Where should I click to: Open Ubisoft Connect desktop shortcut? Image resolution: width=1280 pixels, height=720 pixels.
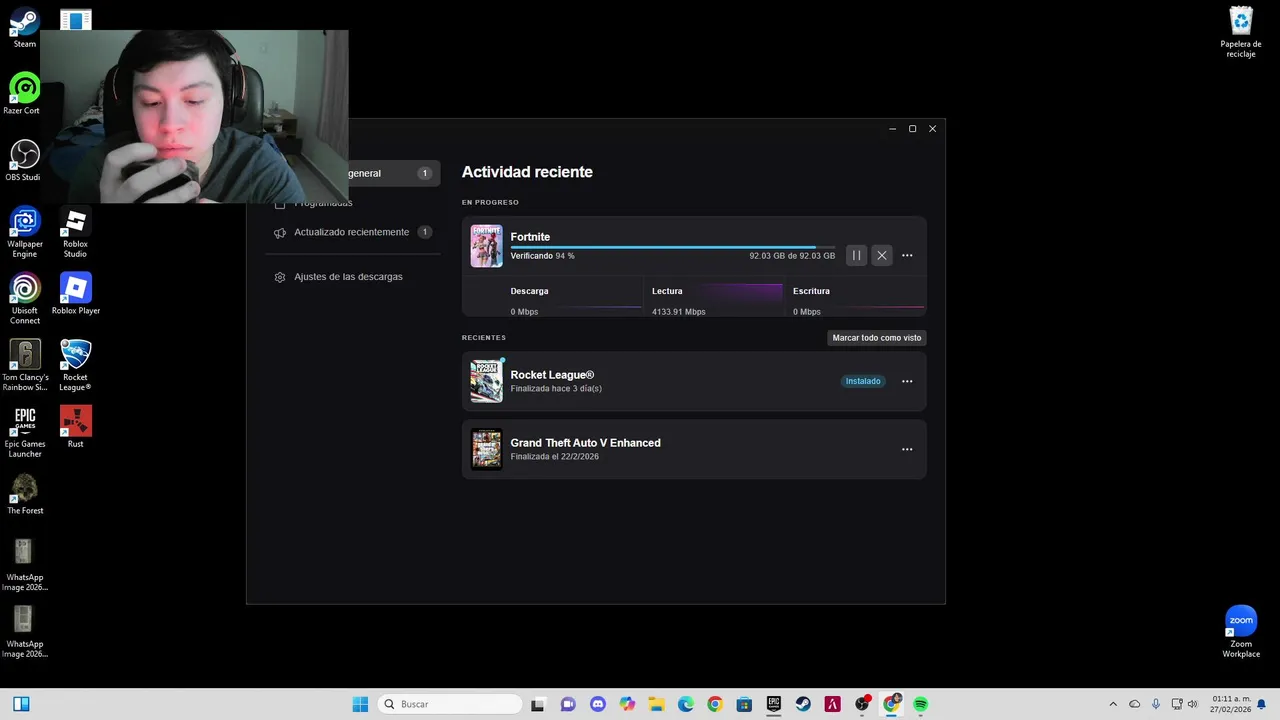pyautogui.click(x=25, y=299)
